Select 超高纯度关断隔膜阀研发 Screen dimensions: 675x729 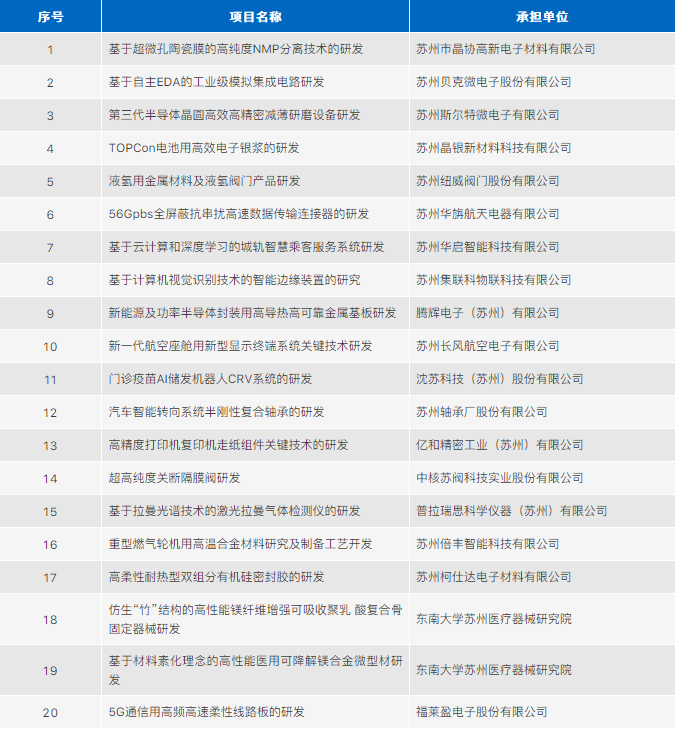(x=174, y=478)
